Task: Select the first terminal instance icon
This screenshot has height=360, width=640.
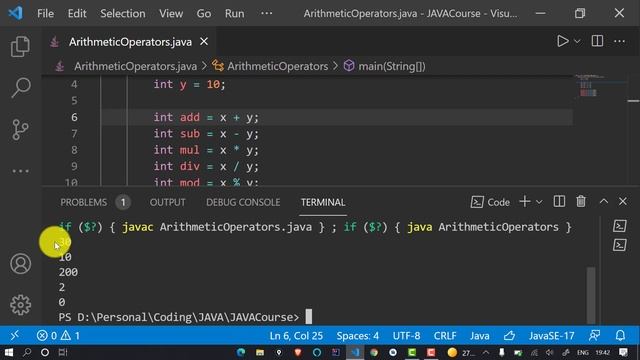Action: (x=620, y=226)
